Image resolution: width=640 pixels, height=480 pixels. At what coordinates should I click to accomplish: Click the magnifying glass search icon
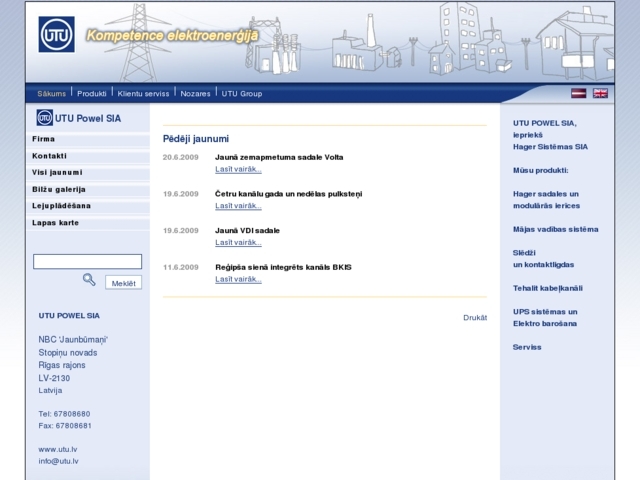pyautogui.click(x=89, y=280)
